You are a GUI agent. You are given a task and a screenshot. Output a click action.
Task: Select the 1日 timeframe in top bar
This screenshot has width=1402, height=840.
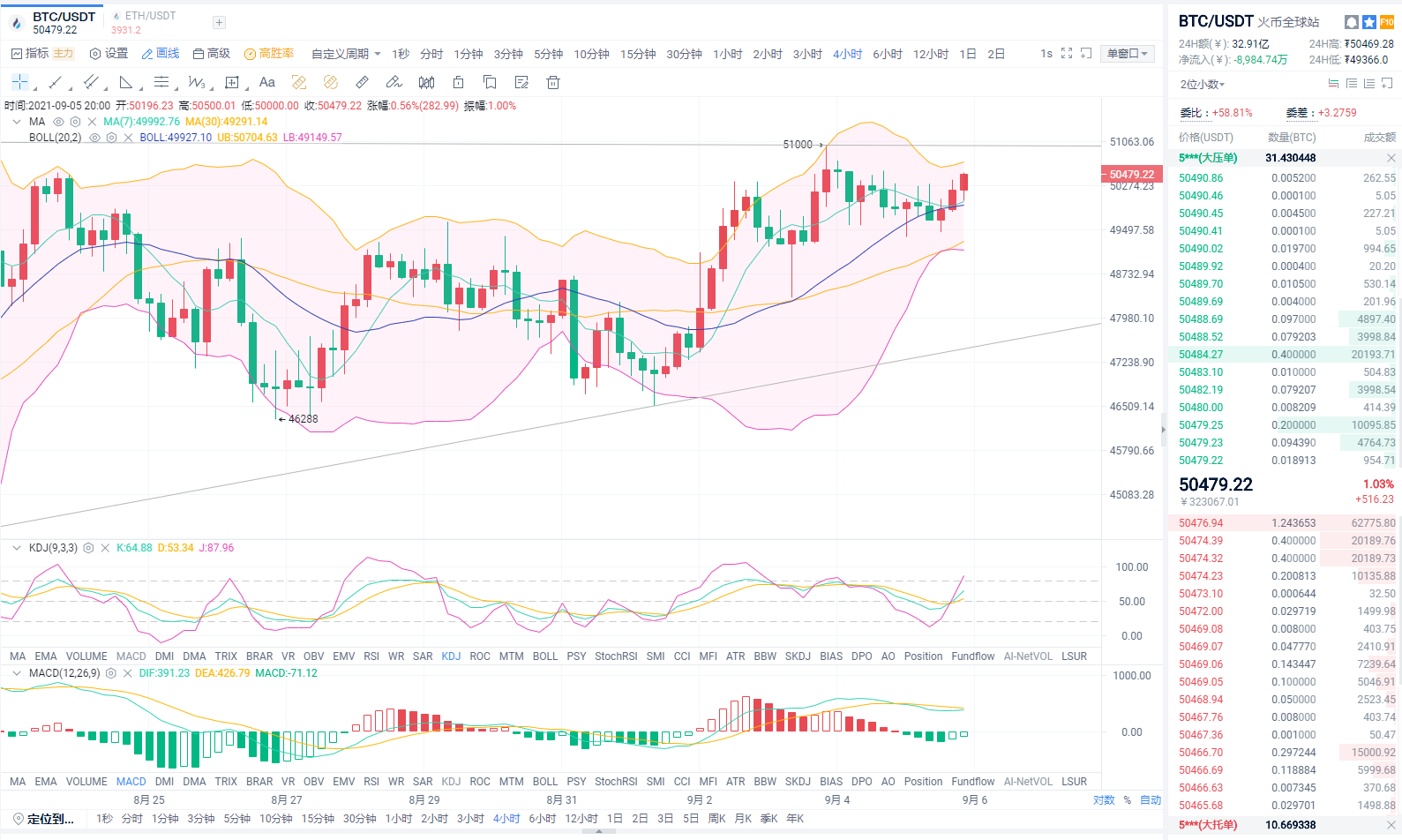[968, 54]
